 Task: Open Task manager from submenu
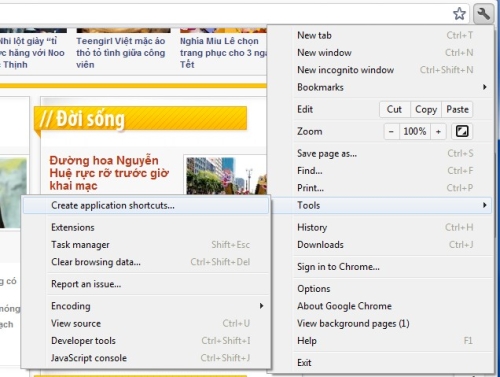tap(146, 245)
